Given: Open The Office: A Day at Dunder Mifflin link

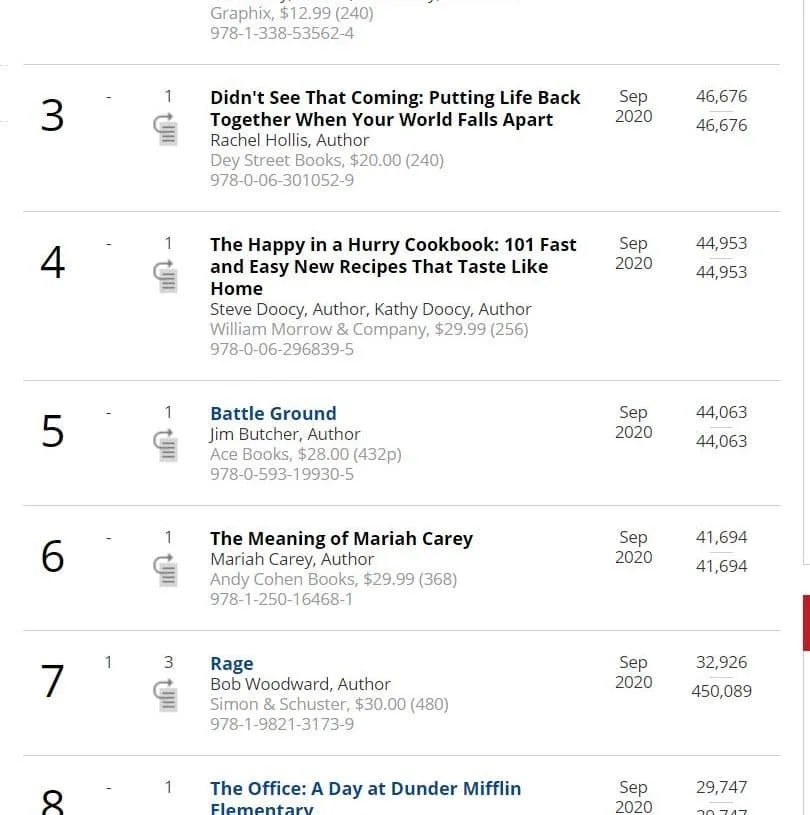Looking at the screenshot, I should click(x=365, y=789).
